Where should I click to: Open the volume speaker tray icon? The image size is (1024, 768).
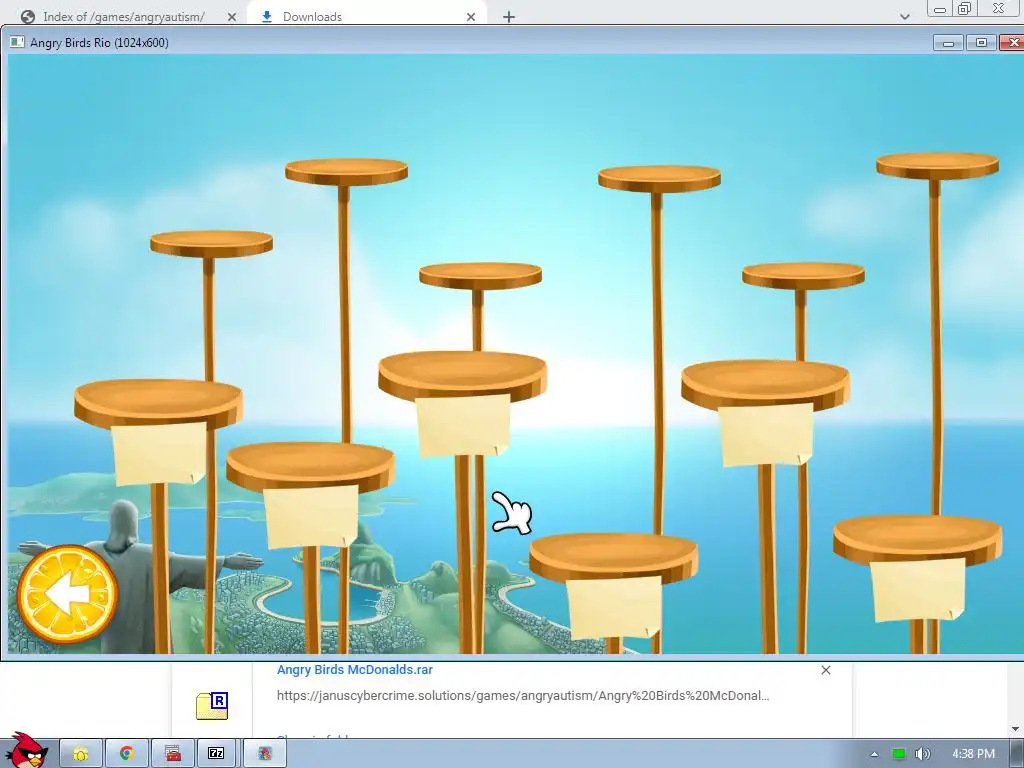tap(922, 754)
